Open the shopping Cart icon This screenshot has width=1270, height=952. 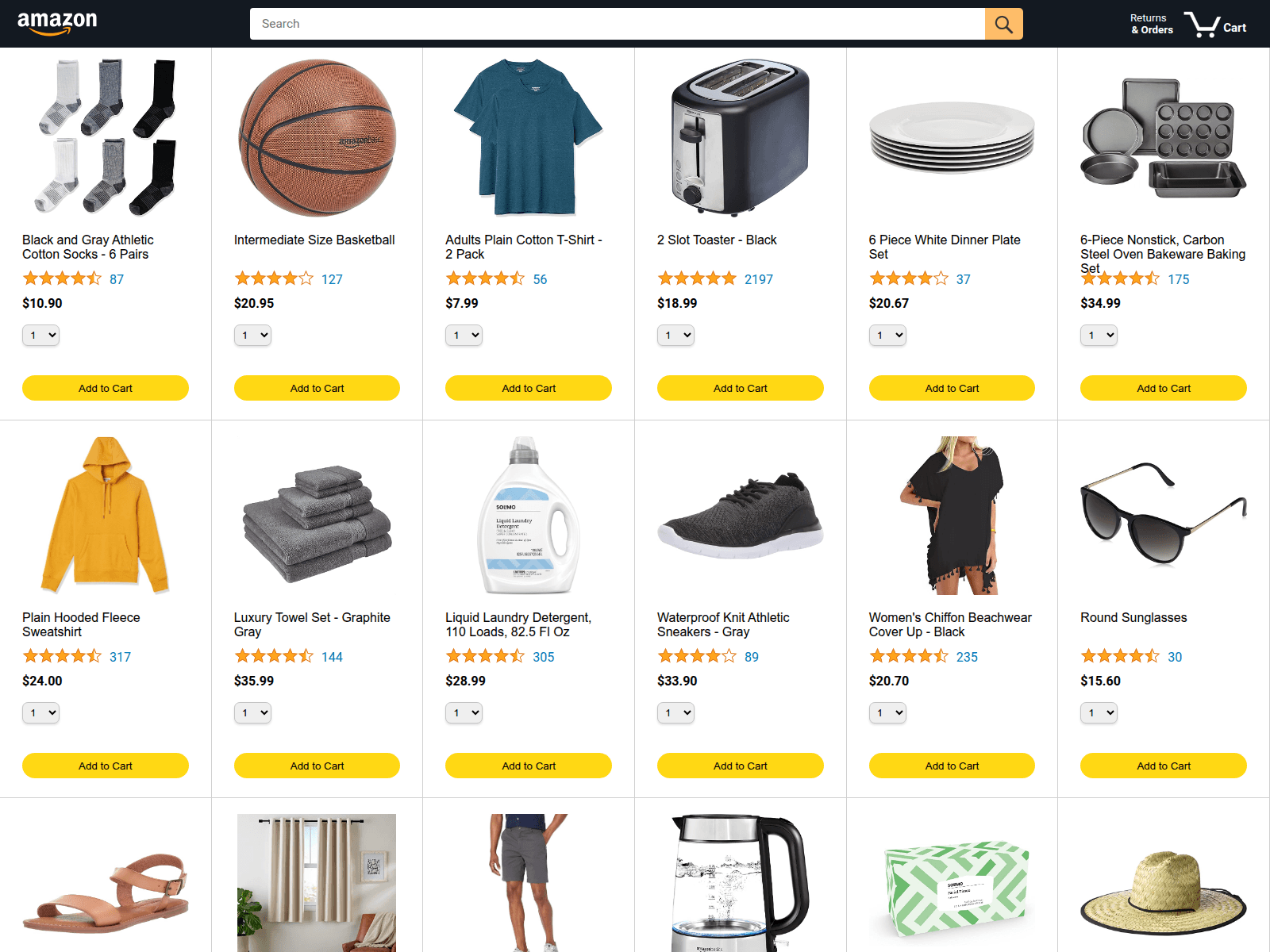point(1214,24)
